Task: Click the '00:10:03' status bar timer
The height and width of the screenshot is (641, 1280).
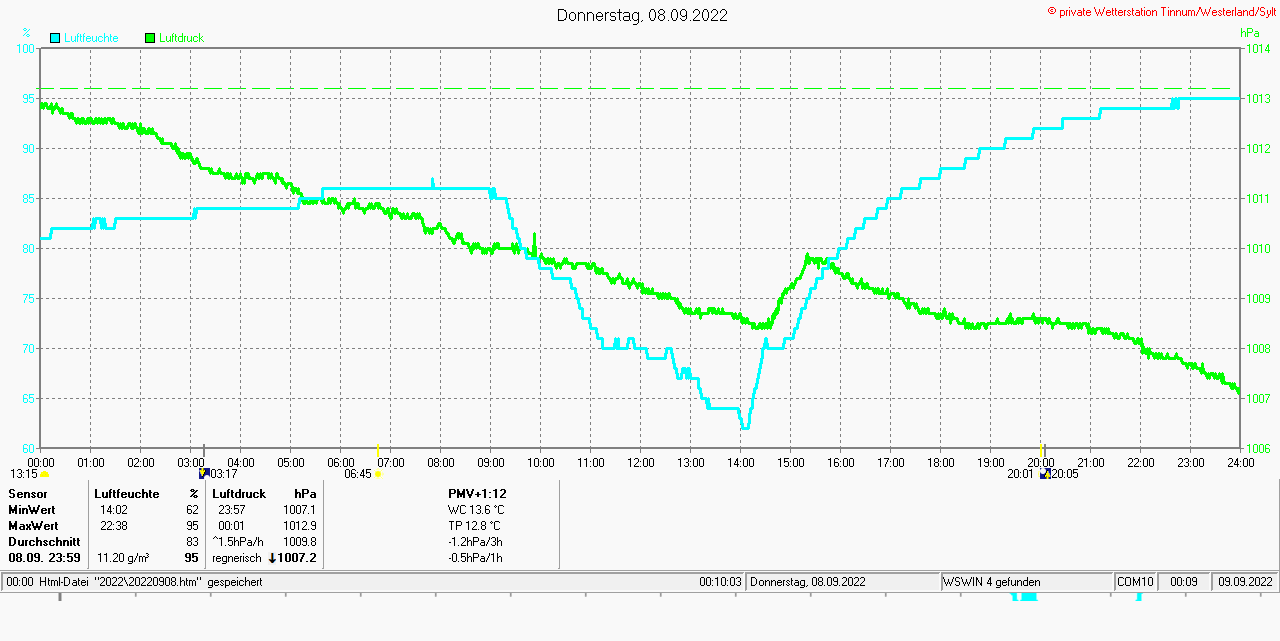Action: click(x=720, y=582)
